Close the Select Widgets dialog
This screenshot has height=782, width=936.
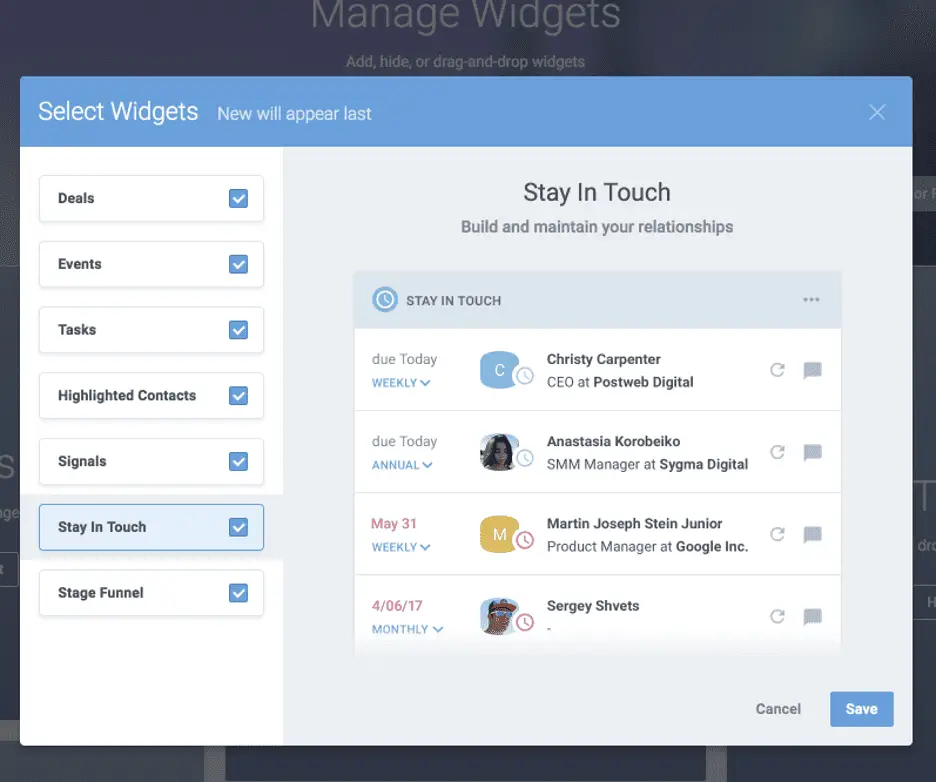click(x=877, y=112)
